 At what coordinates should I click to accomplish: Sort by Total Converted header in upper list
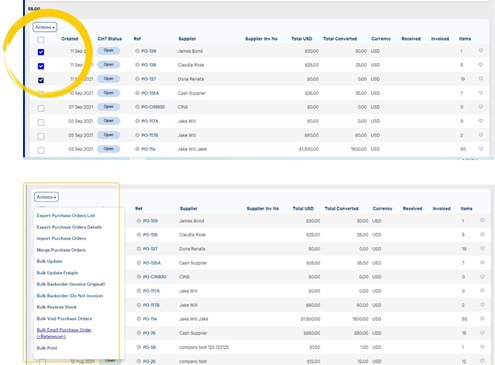pos(340,39)
